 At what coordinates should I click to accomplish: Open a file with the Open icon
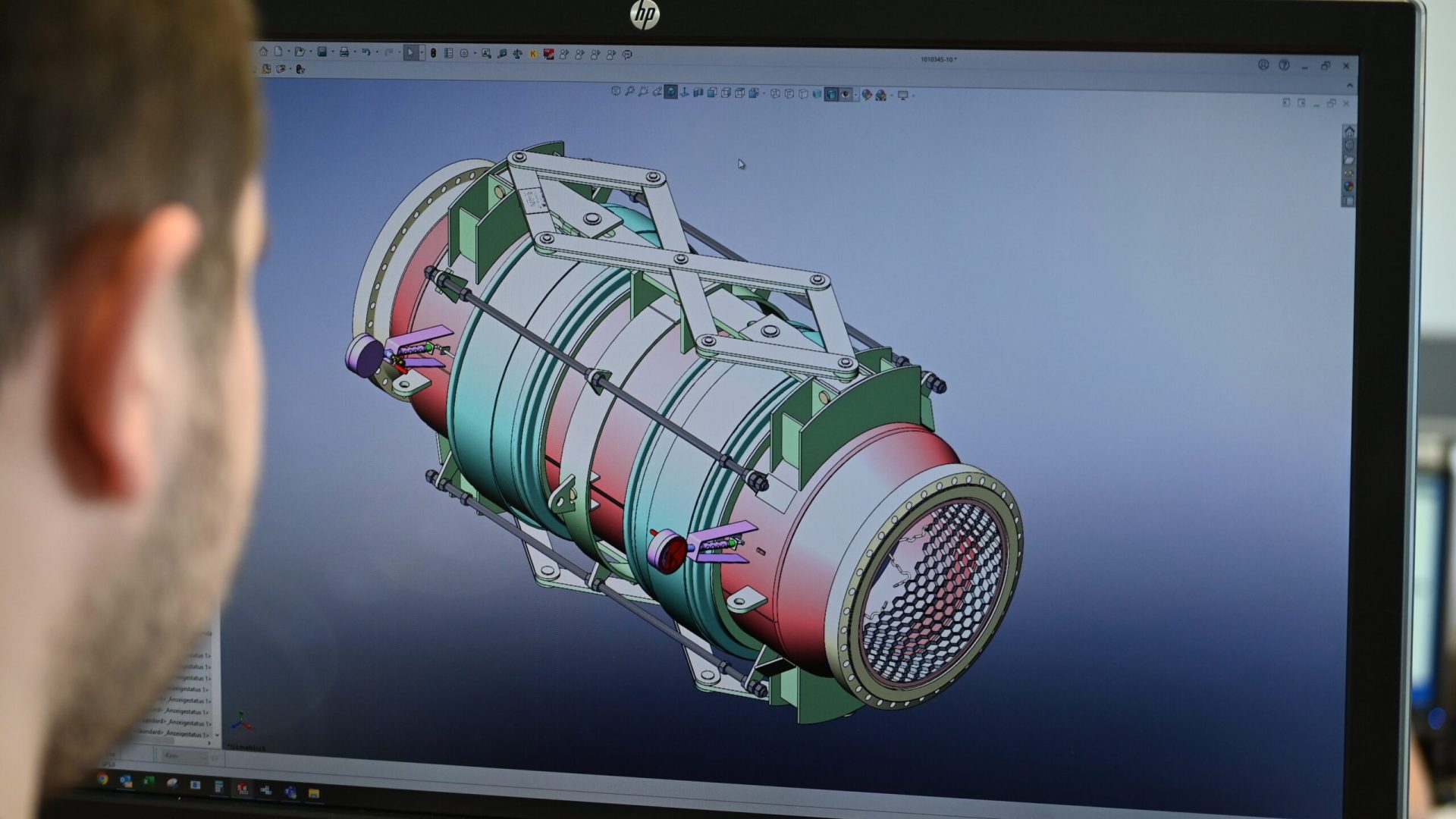pos(300,52)
